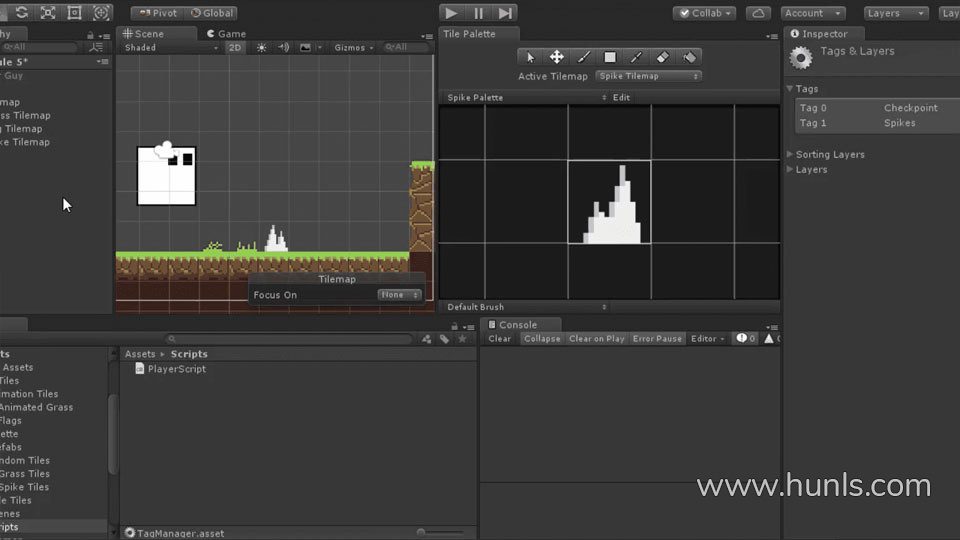
Task: Choose the Select tool in Tile Palette
Action: [530, 57]
